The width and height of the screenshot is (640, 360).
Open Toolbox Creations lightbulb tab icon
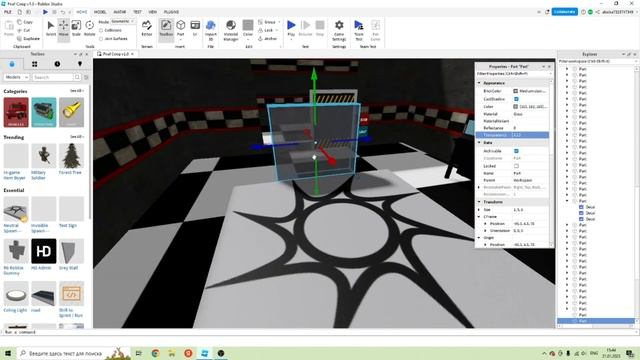click(x=80, y=64)
